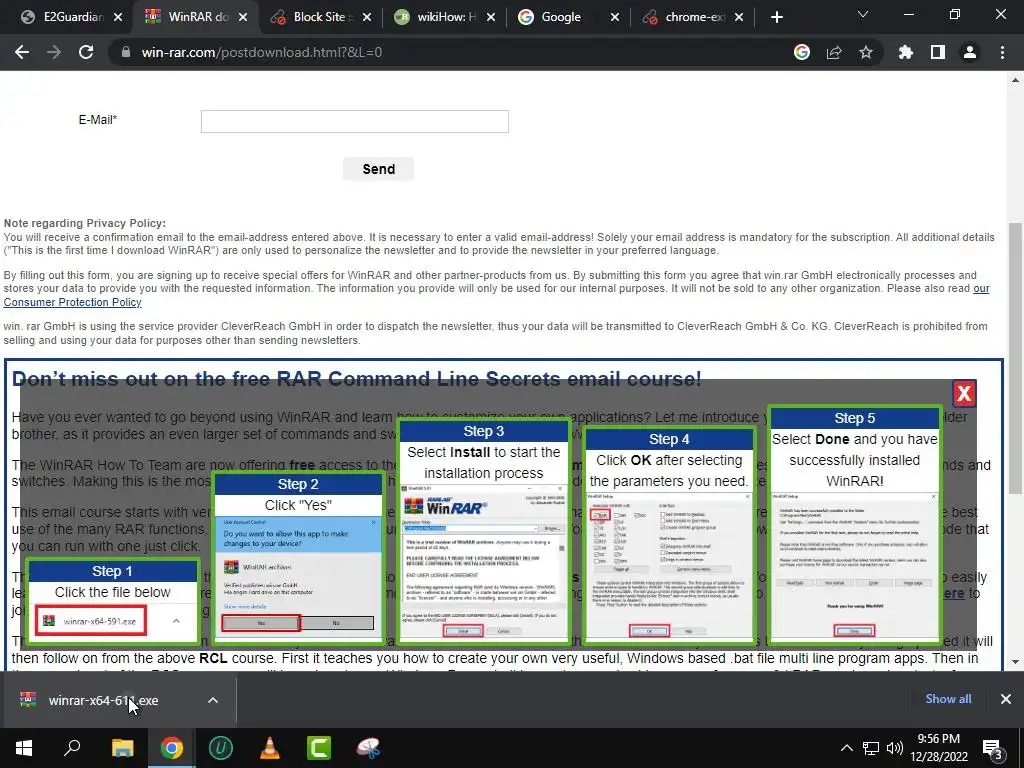Bookmark this page with the star icon
The height and width of the screenshot is (768, 1024).
pyautogui.click(x=866, y=52)
